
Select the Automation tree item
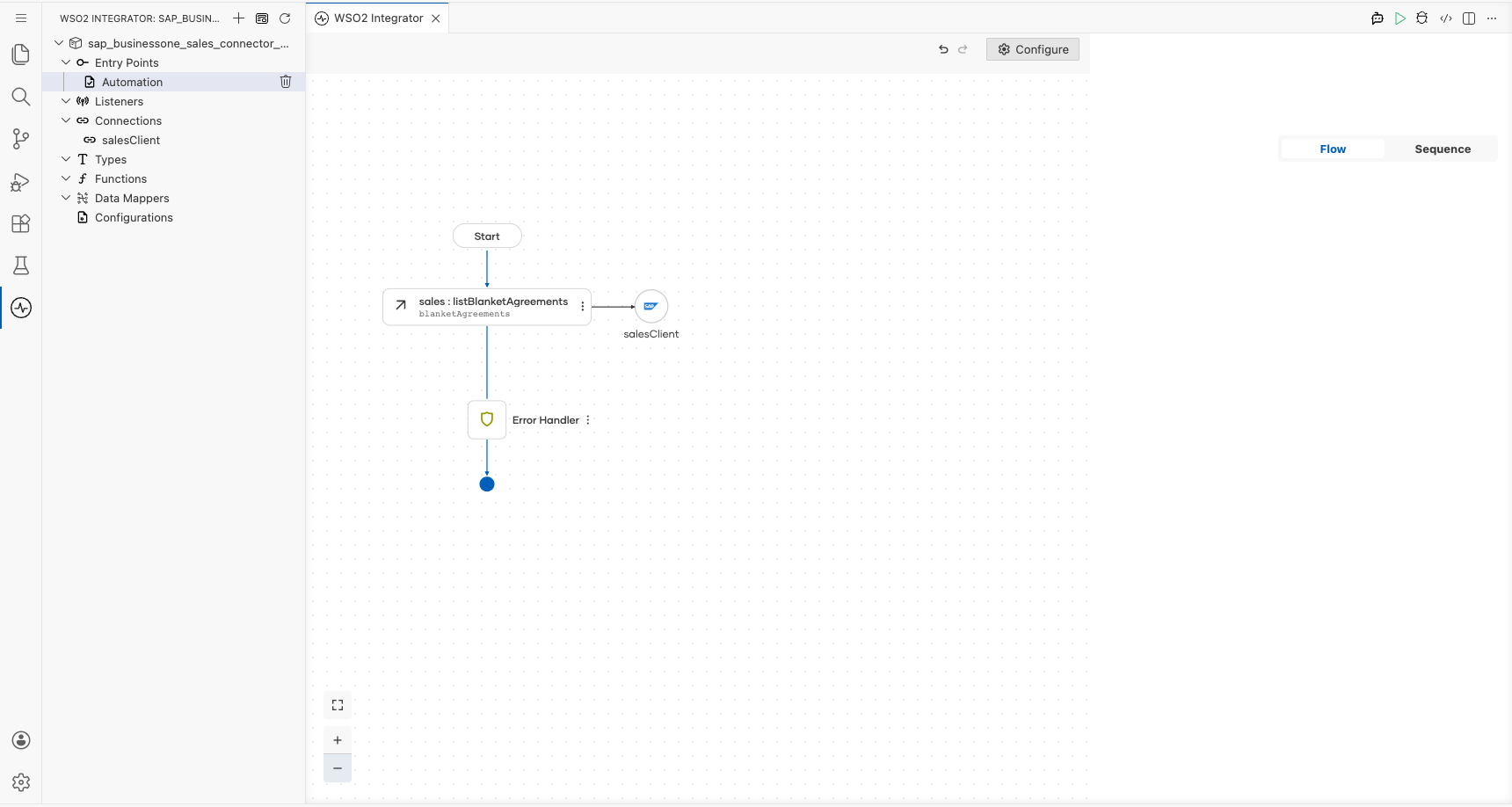[174, 82]
